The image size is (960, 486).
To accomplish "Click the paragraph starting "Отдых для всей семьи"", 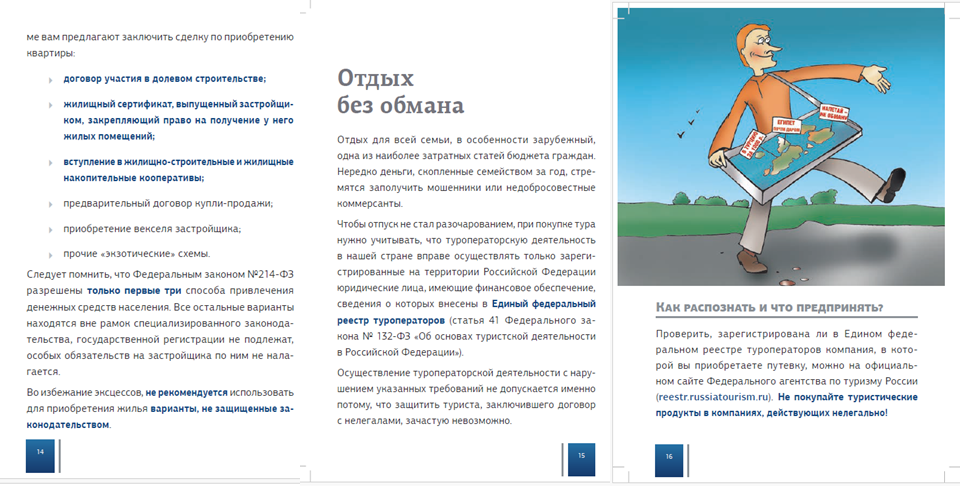I will 466,172.
